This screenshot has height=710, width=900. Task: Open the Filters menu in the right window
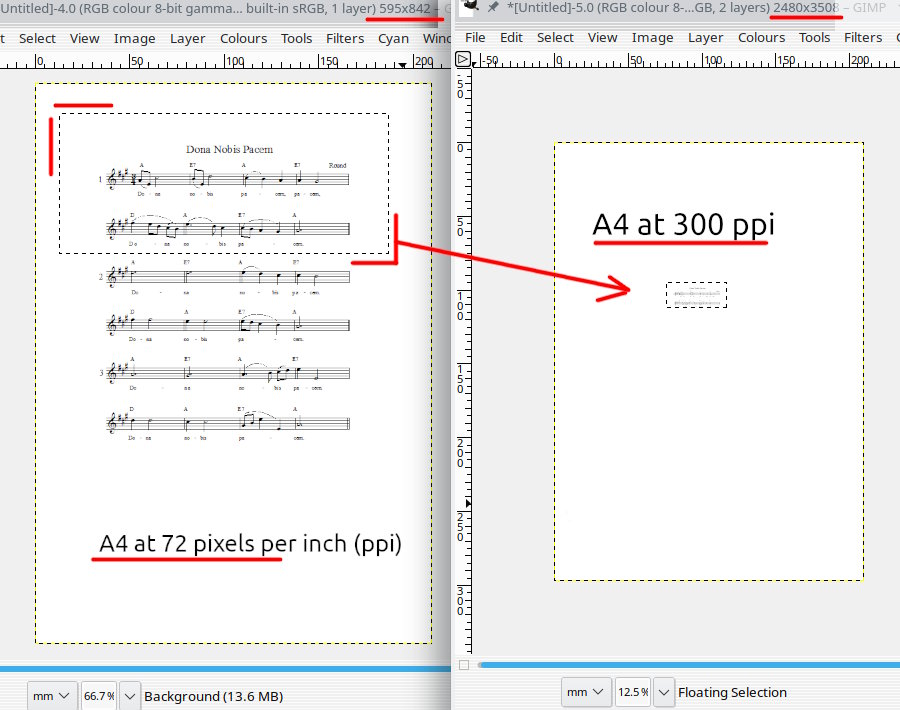click(x=863, y=37)
